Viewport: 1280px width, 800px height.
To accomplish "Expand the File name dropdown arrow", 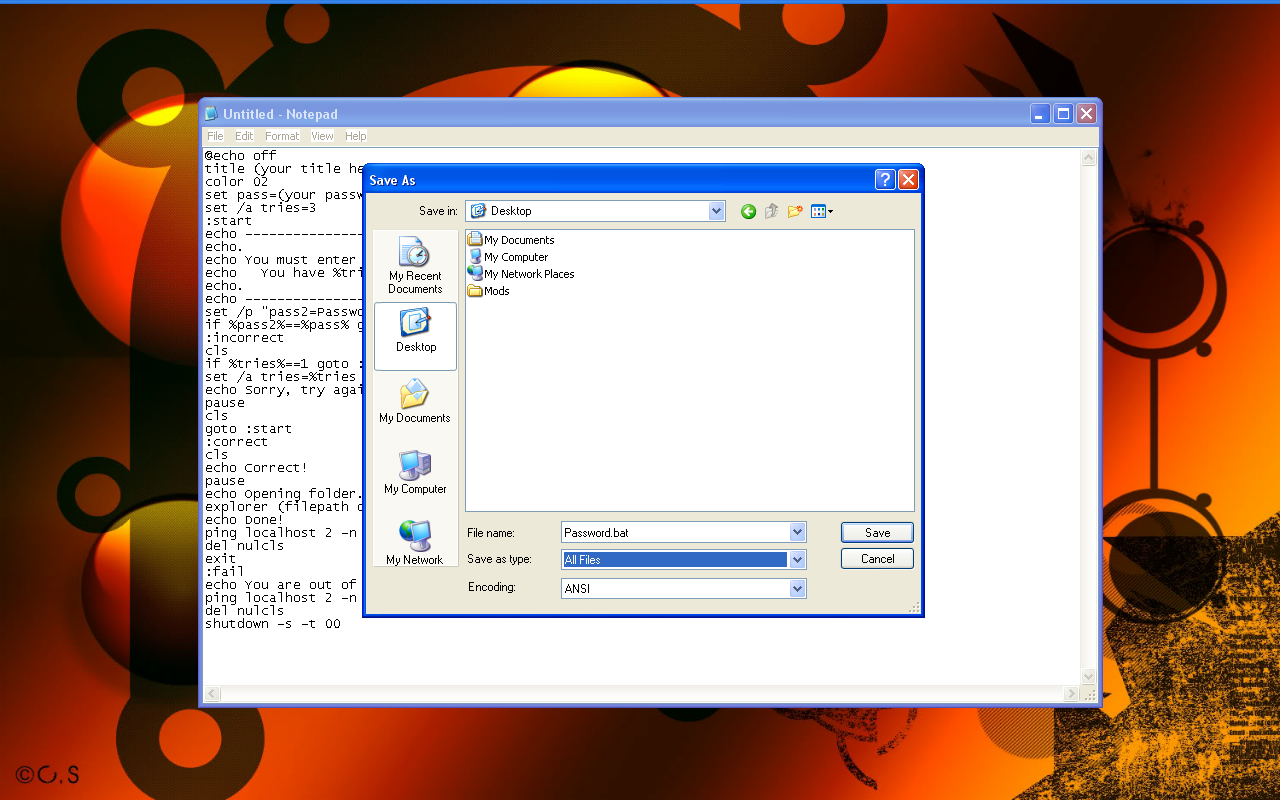I will click(x=797, y=533).
